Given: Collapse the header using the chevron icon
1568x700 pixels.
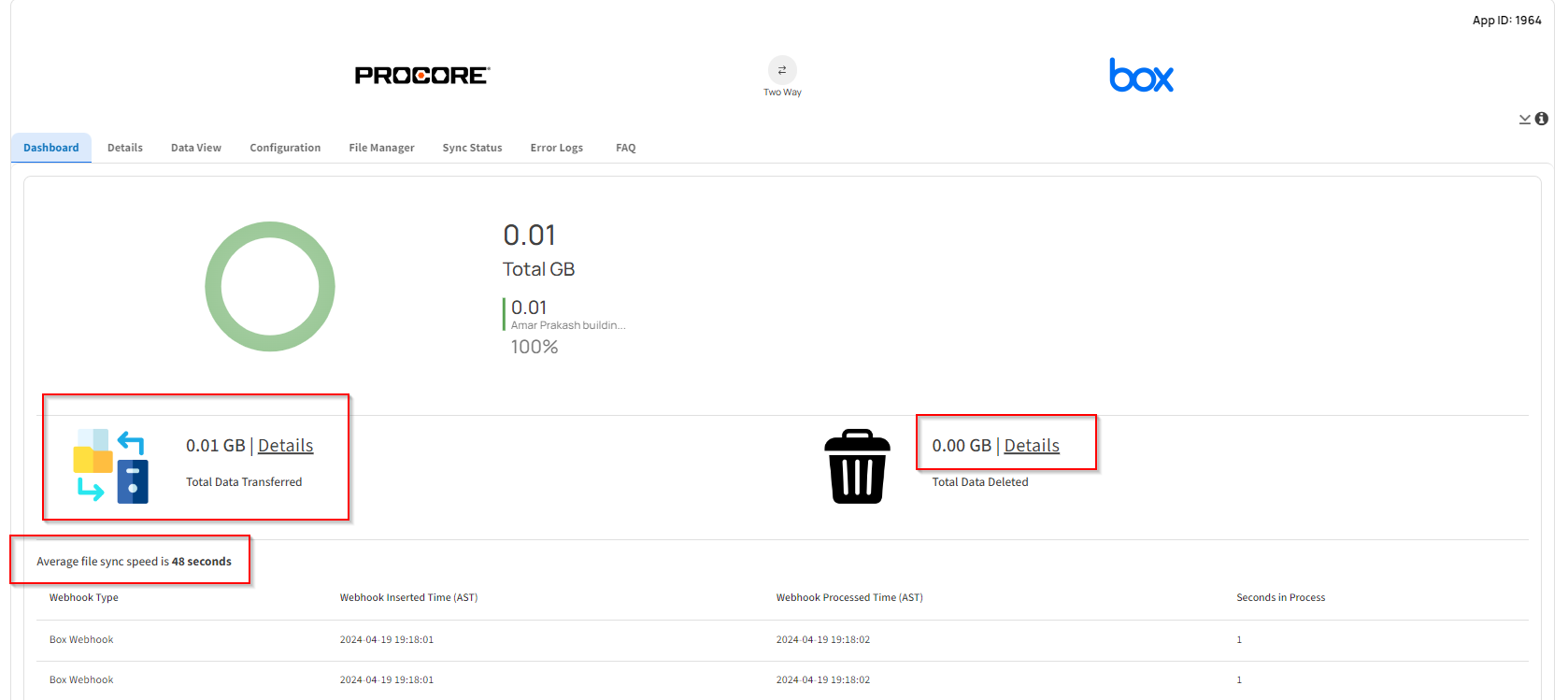Looking at the screenshot, I should [x=1525, y=119].
